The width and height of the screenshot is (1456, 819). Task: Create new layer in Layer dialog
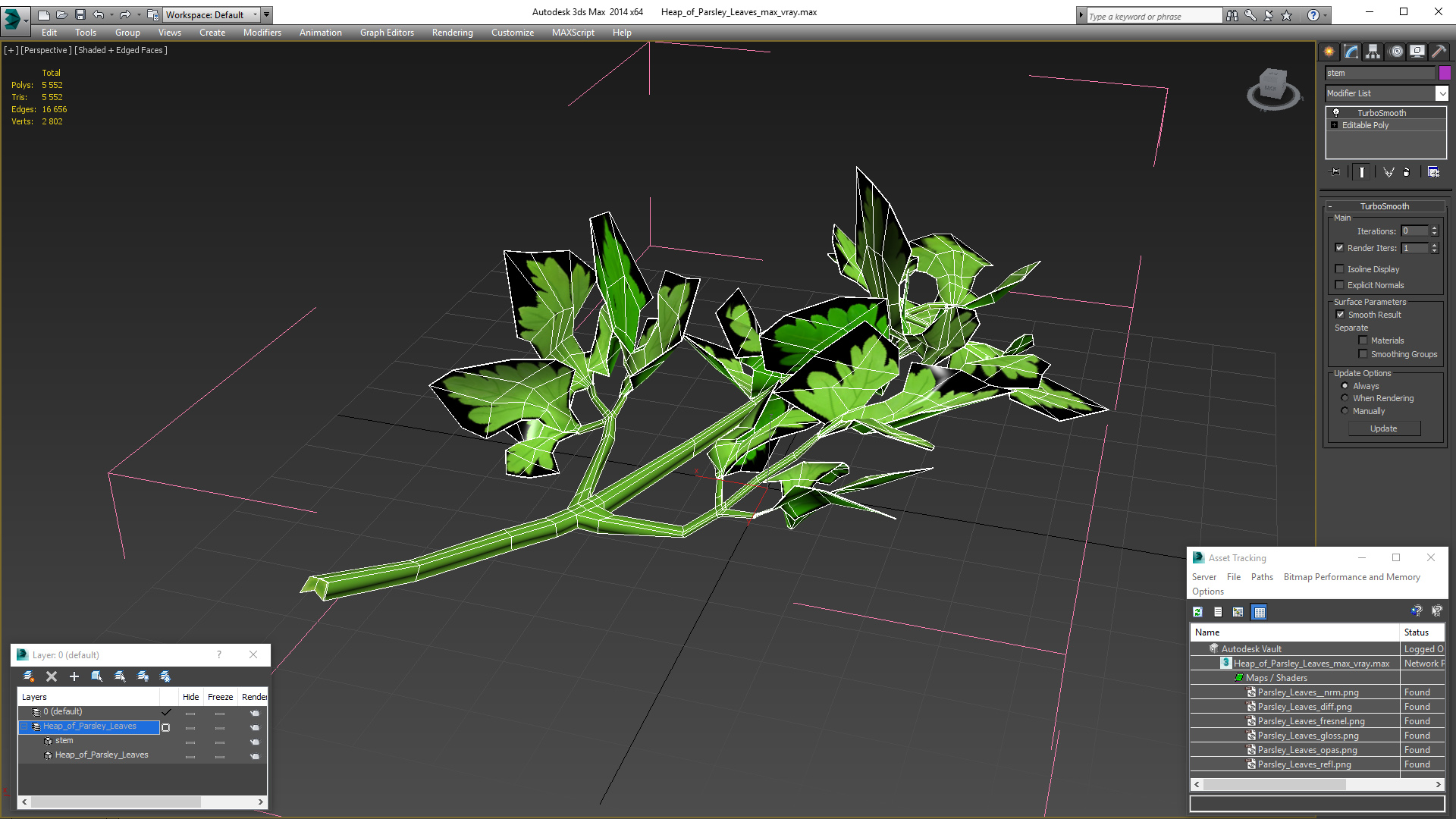[28, 676]
